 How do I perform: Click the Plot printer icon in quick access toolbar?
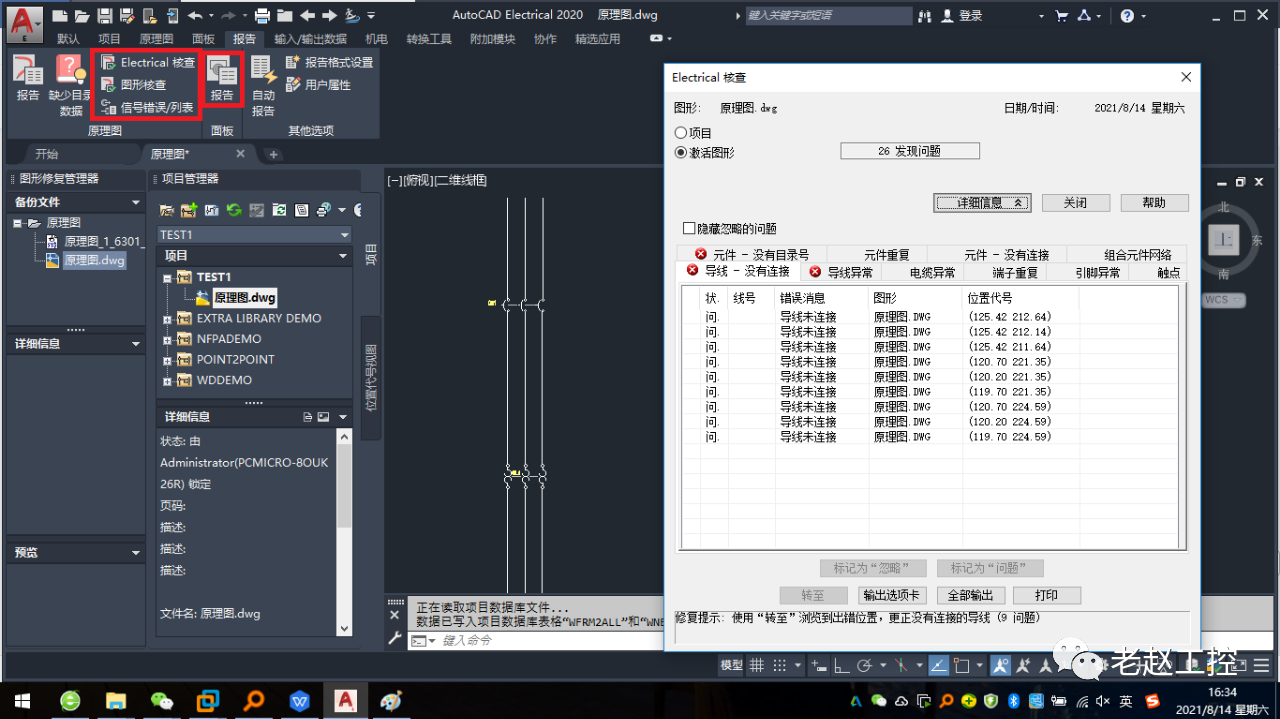[262, 16]
